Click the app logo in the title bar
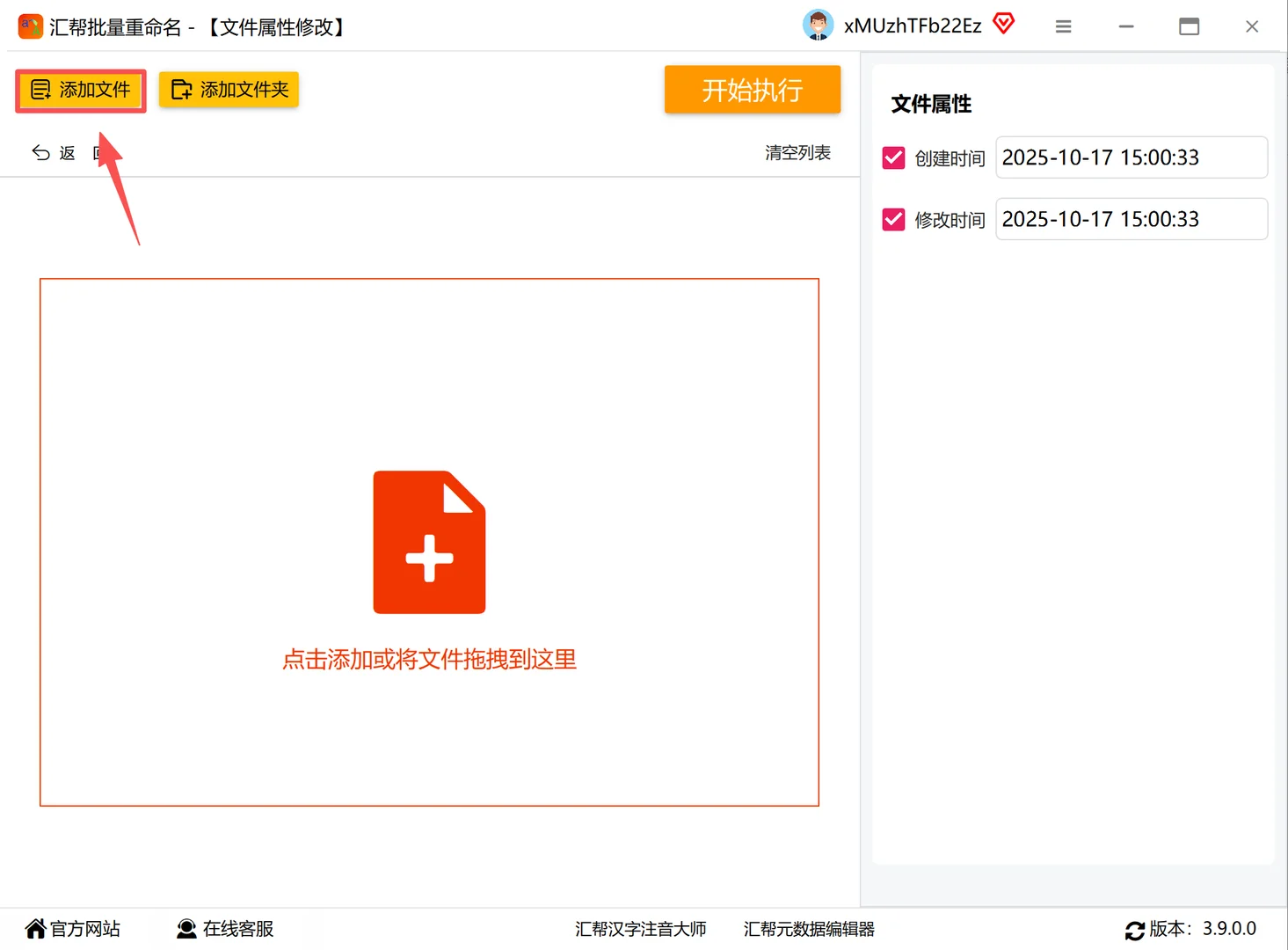The height and width of the screenshot is (950, 1288). tap(30, 26)
